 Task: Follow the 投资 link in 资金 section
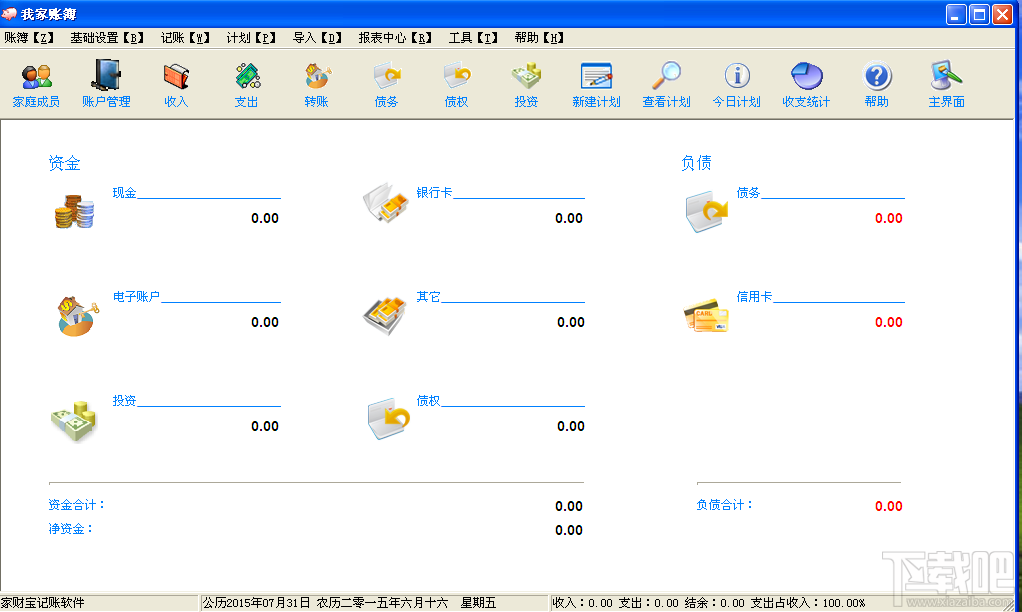(x=124, y=400)
